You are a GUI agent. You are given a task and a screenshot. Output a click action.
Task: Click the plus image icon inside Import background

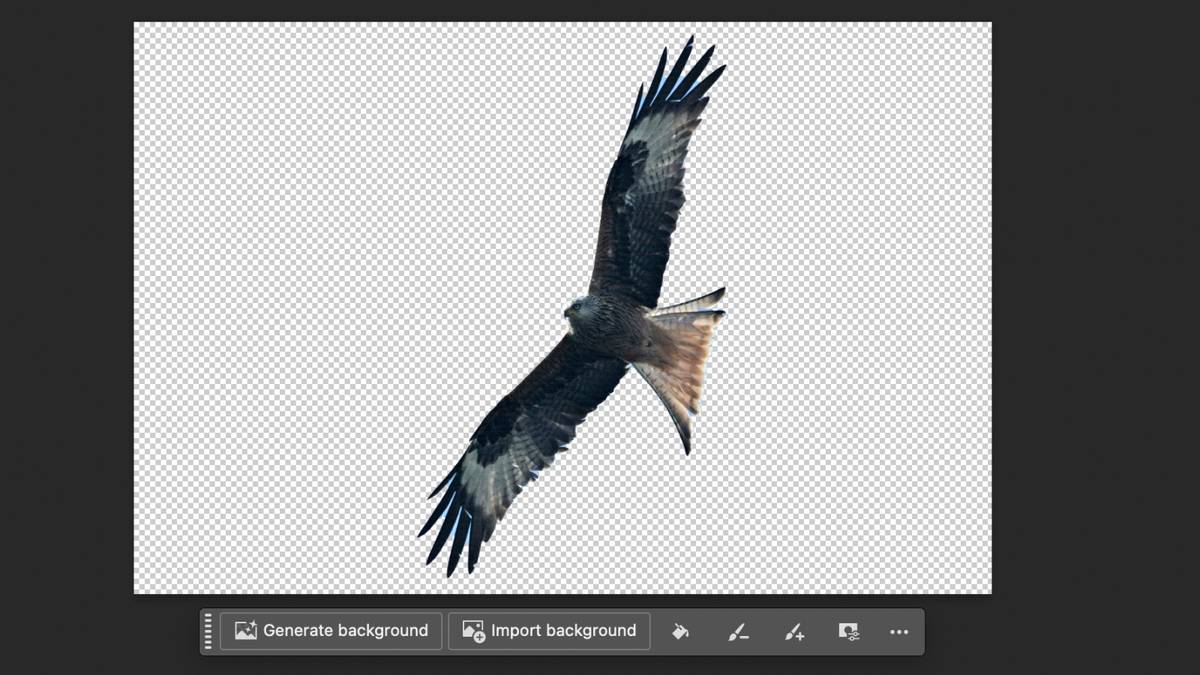coord(473,630)
